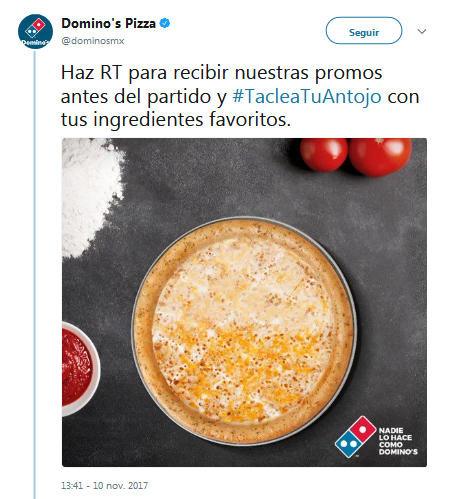The height and width of the screenshot is (499, 457).
Task: Click the word 'promos' in the tweet
Action: click(348, 74)
